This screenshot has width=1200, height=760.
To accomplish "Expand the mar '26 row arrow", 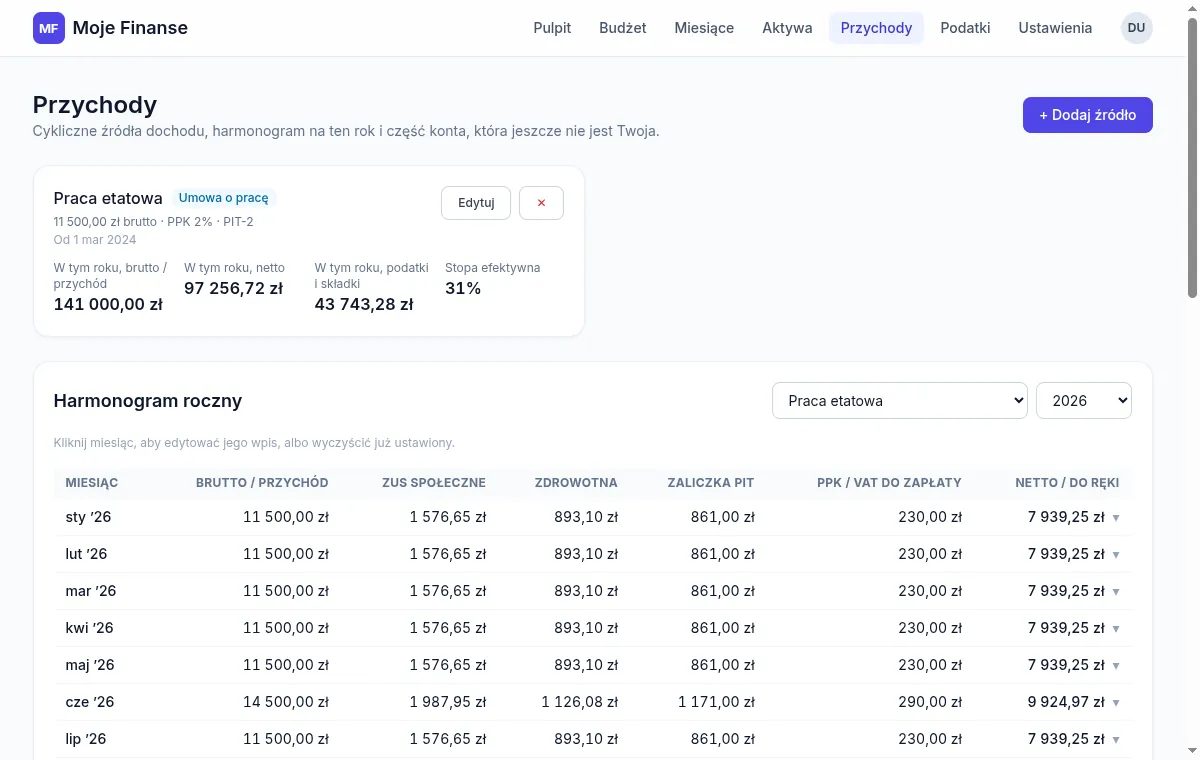I will coord(1116,592).
